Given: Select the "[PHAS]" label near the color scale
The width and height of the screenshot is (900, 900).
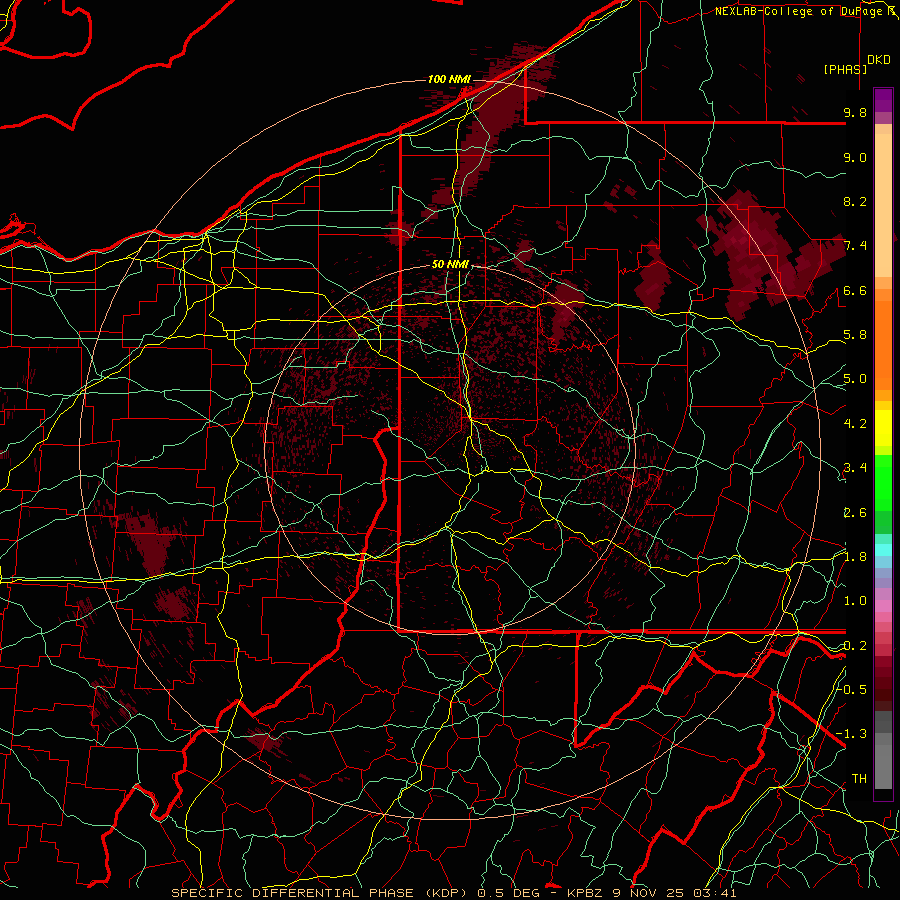Looking at the screenshot, I should coord(845,69).
